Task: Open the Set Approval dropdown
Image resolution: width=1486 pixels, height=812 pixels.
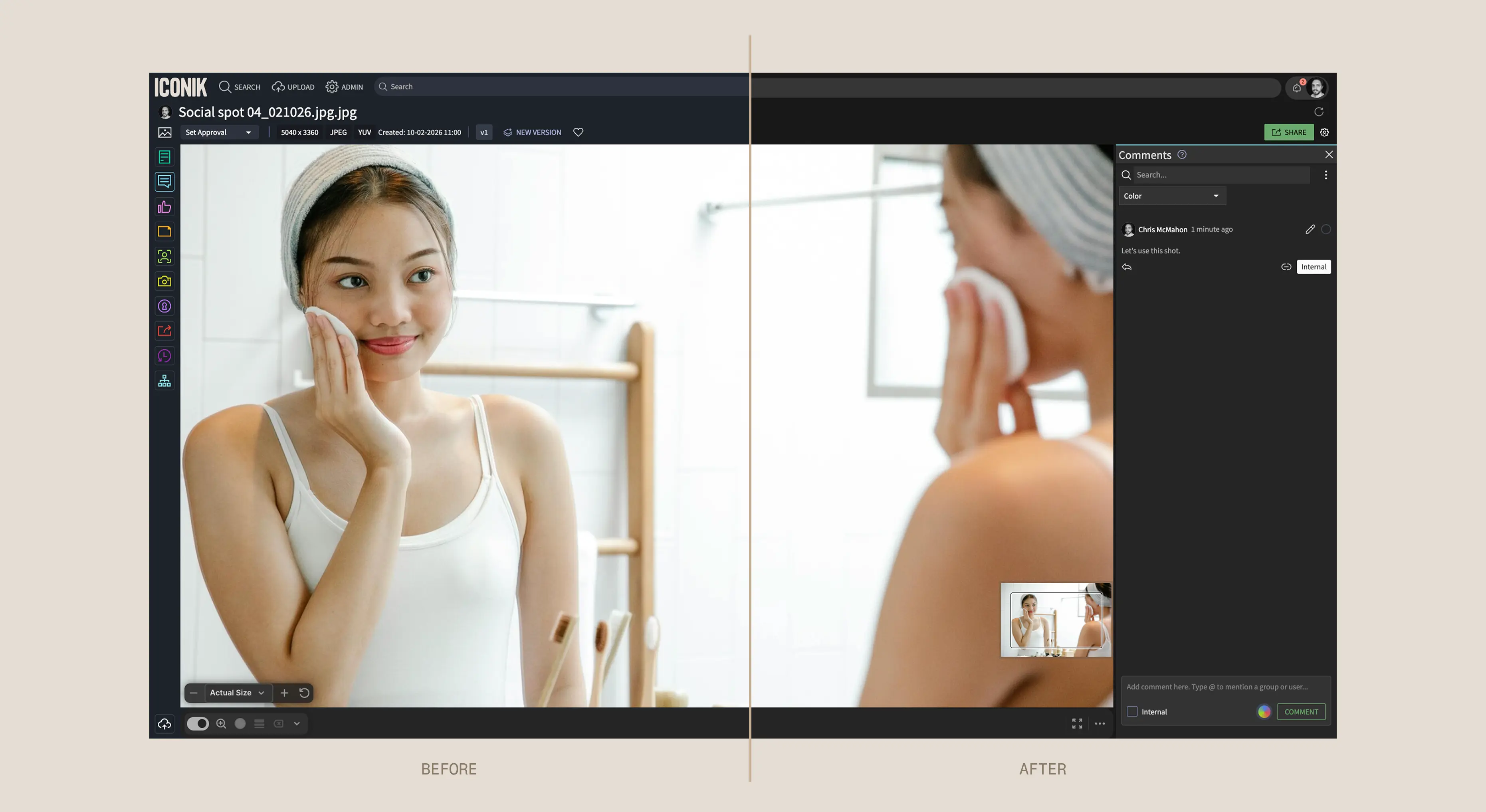Action: coord(218,132)
